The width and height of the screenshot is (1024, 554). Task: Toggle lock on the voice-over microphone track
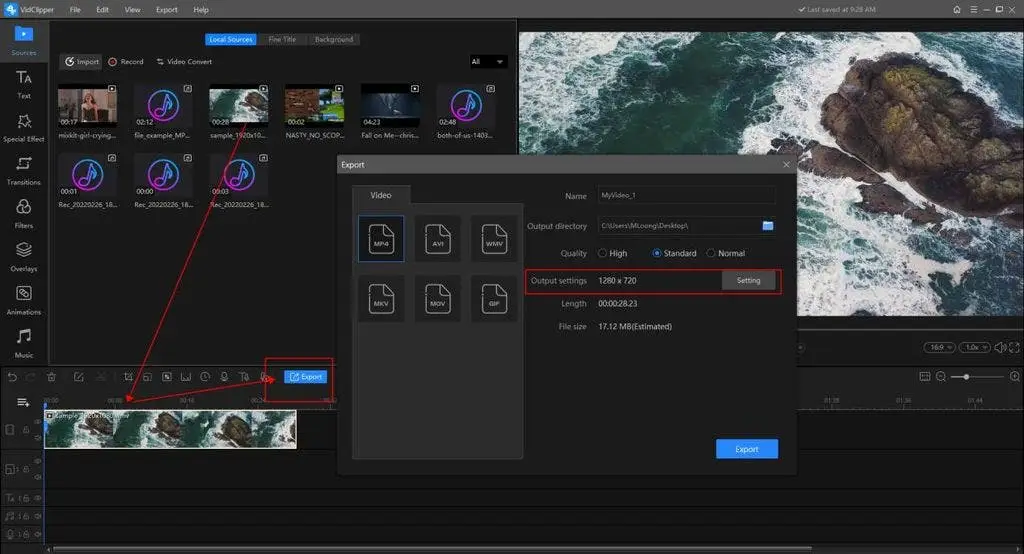26,534
